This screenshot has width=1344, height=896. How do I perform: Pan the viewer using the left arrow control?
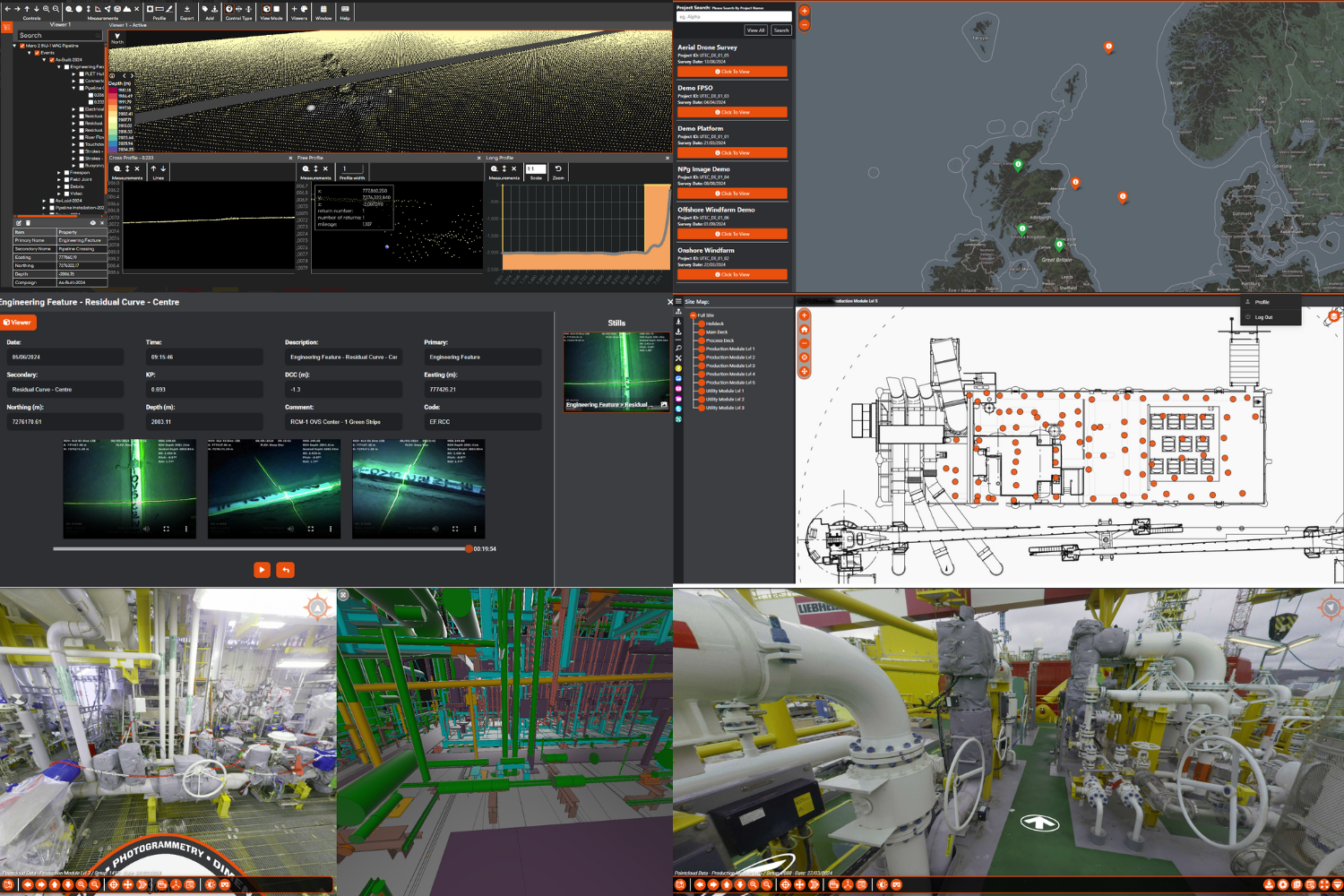point(8,9)
